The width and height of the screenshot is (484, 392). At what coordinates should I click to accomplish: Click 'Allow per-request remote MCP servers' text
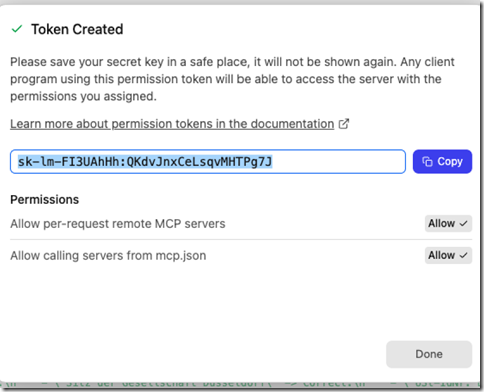click(x=118, y=224)
